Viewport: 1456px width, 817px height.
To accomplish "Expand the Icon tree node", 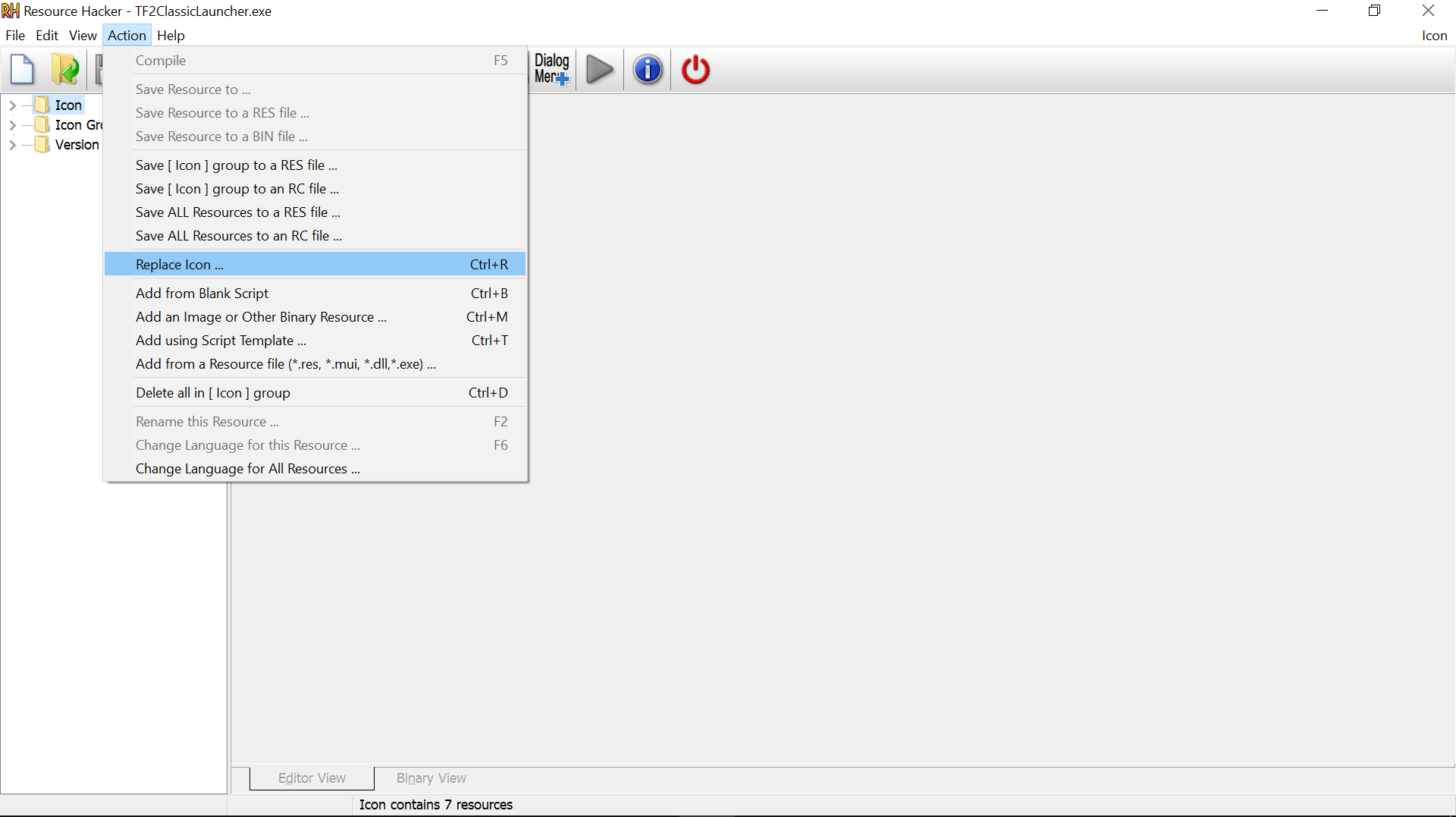I will pyautogui.click(x=12, y=105).
